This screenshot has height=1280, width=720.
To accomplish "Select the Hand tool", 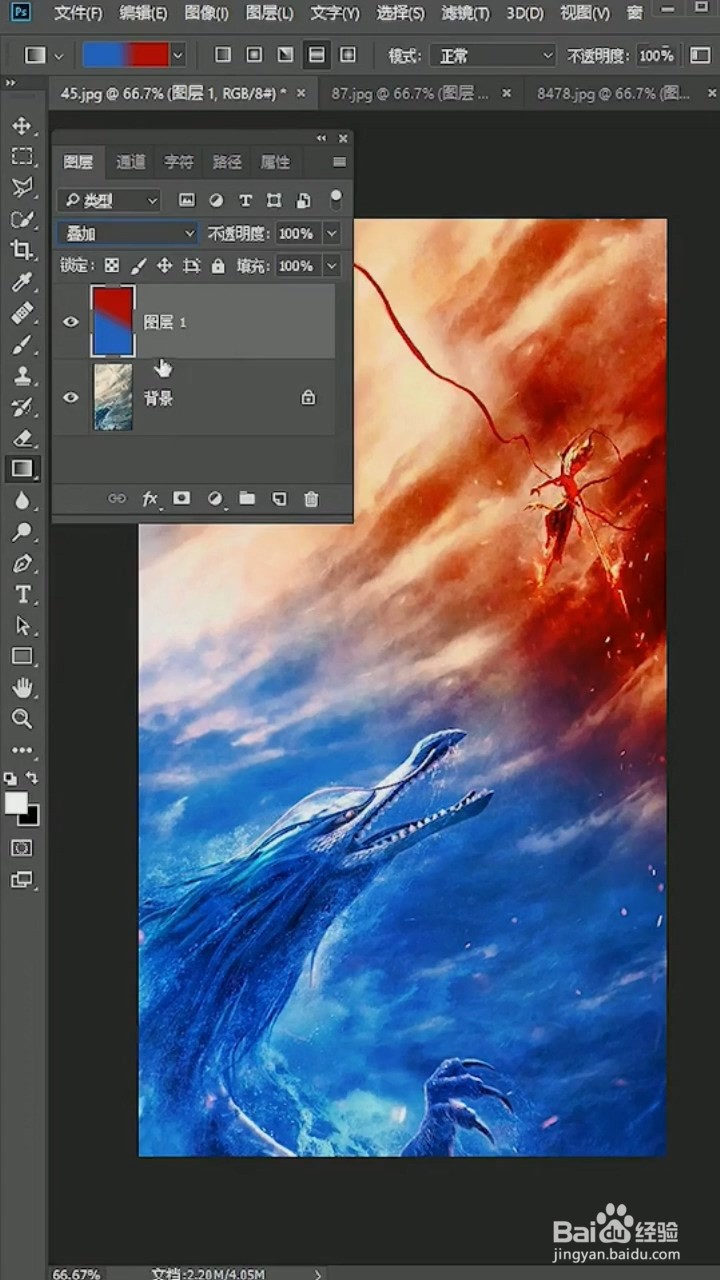I will [x=22, y=688].
